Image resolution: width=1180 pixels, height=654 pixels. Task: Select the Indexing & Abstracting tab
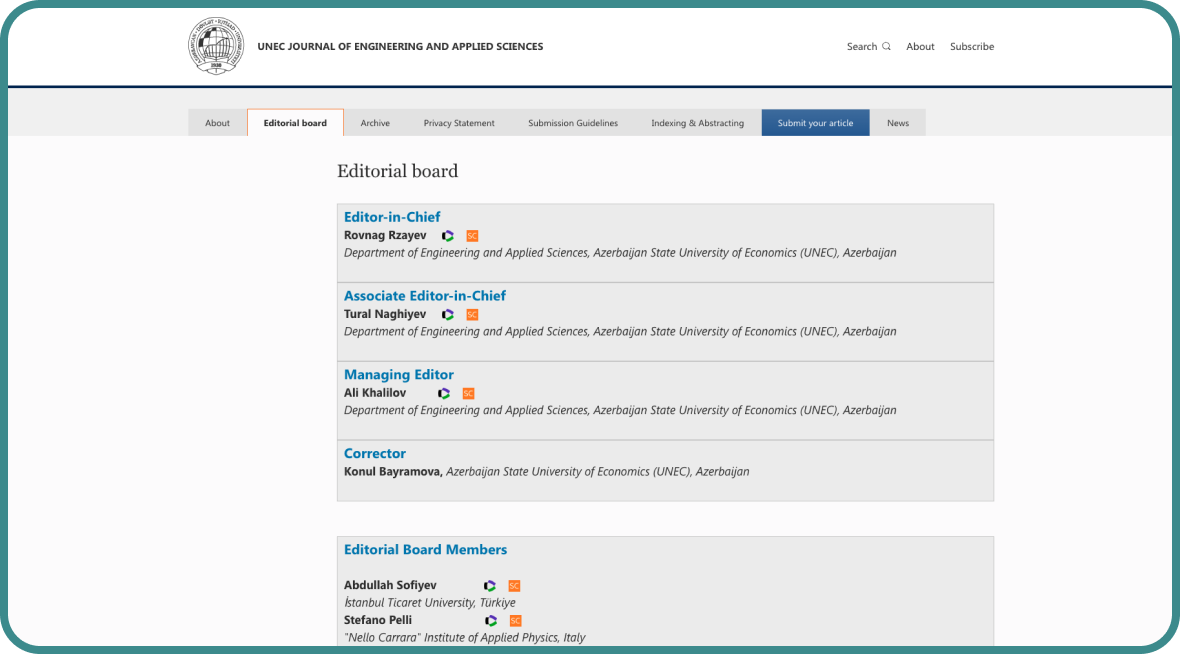697,123
